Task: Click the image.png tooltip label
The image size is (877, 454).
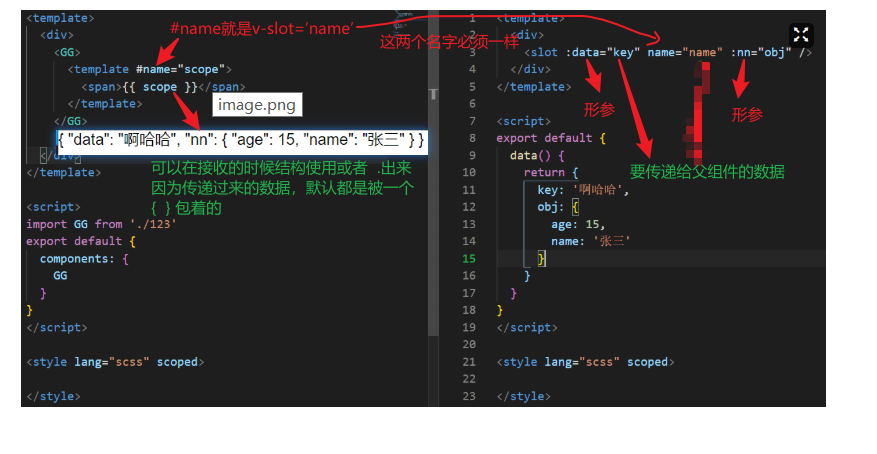Action: click(257, 105)
